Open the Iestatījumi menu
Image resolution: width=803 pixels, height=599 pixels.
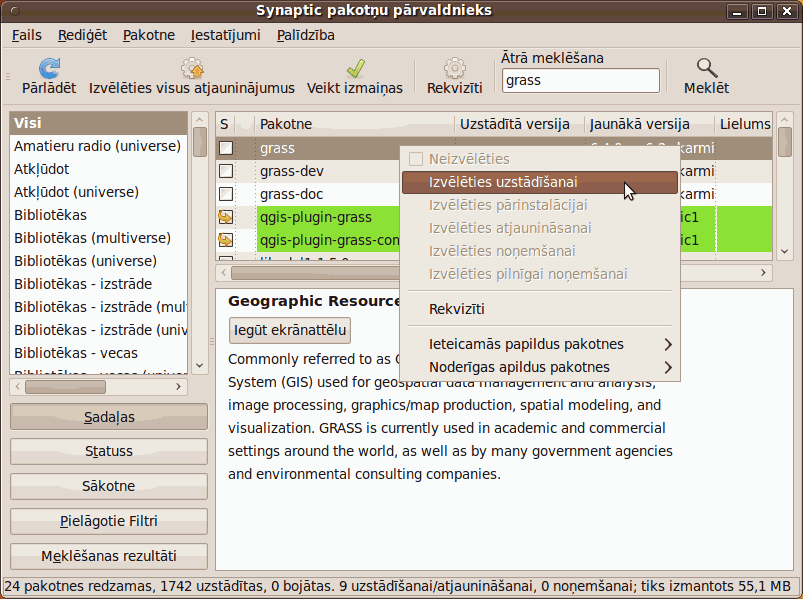click(225, 35)
